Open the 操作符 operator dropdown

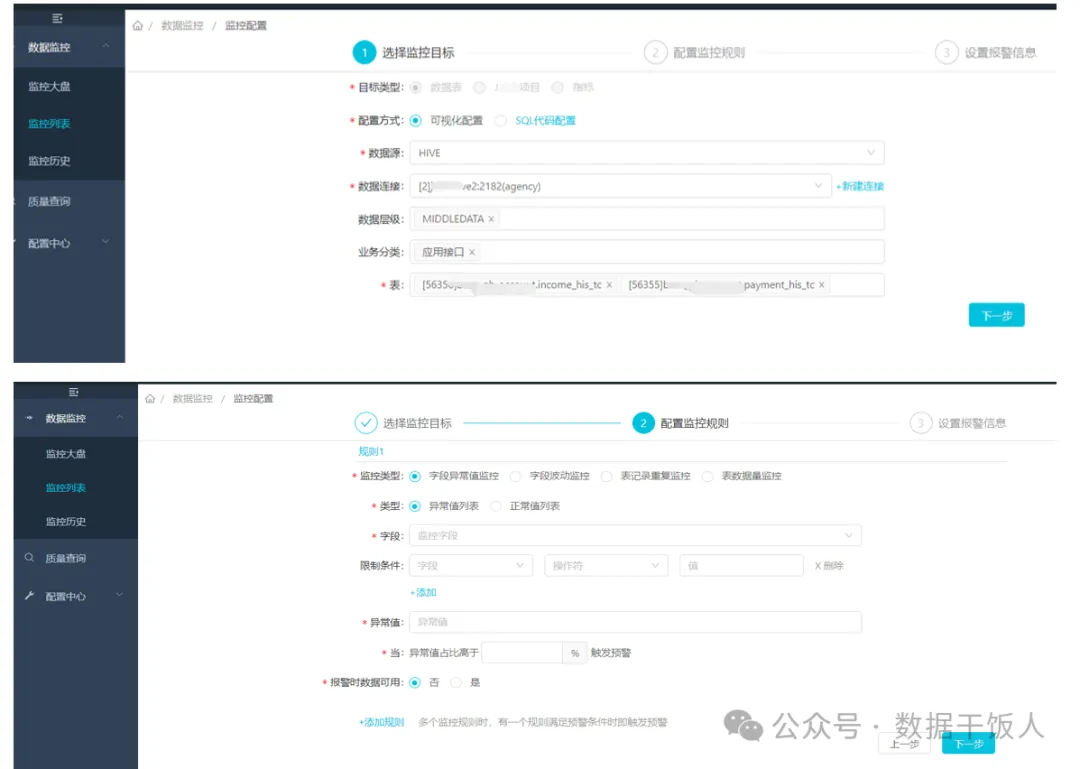click(x=606, y=566)
